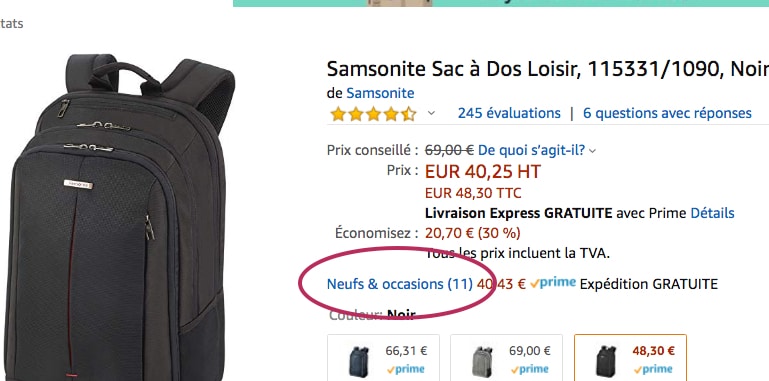Click Prime badge under 66,31 € price

click(406, 369)
